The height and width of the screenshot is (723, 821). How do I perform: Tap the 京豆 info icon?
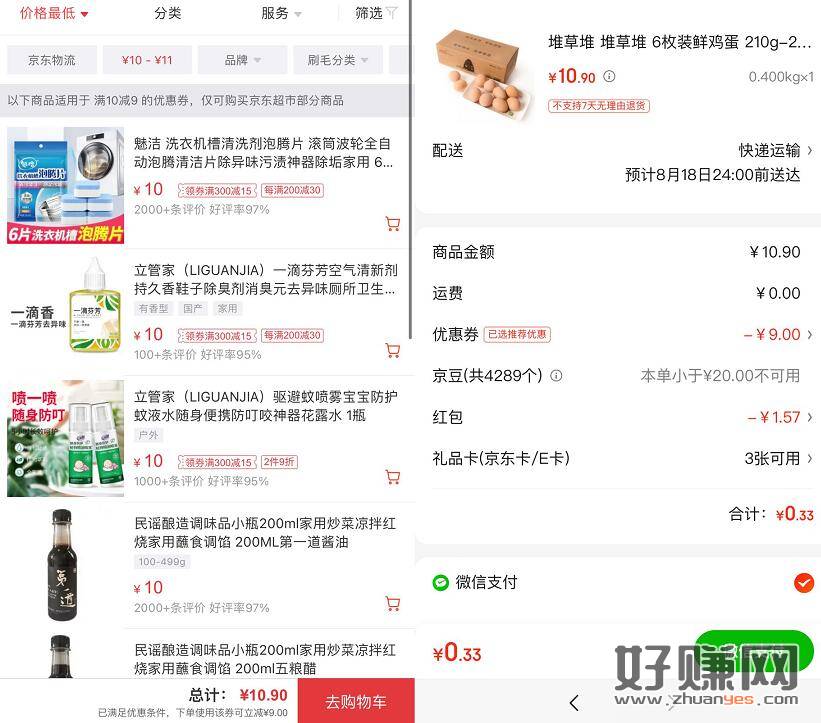pyautogui.click(x=557, y=375)
